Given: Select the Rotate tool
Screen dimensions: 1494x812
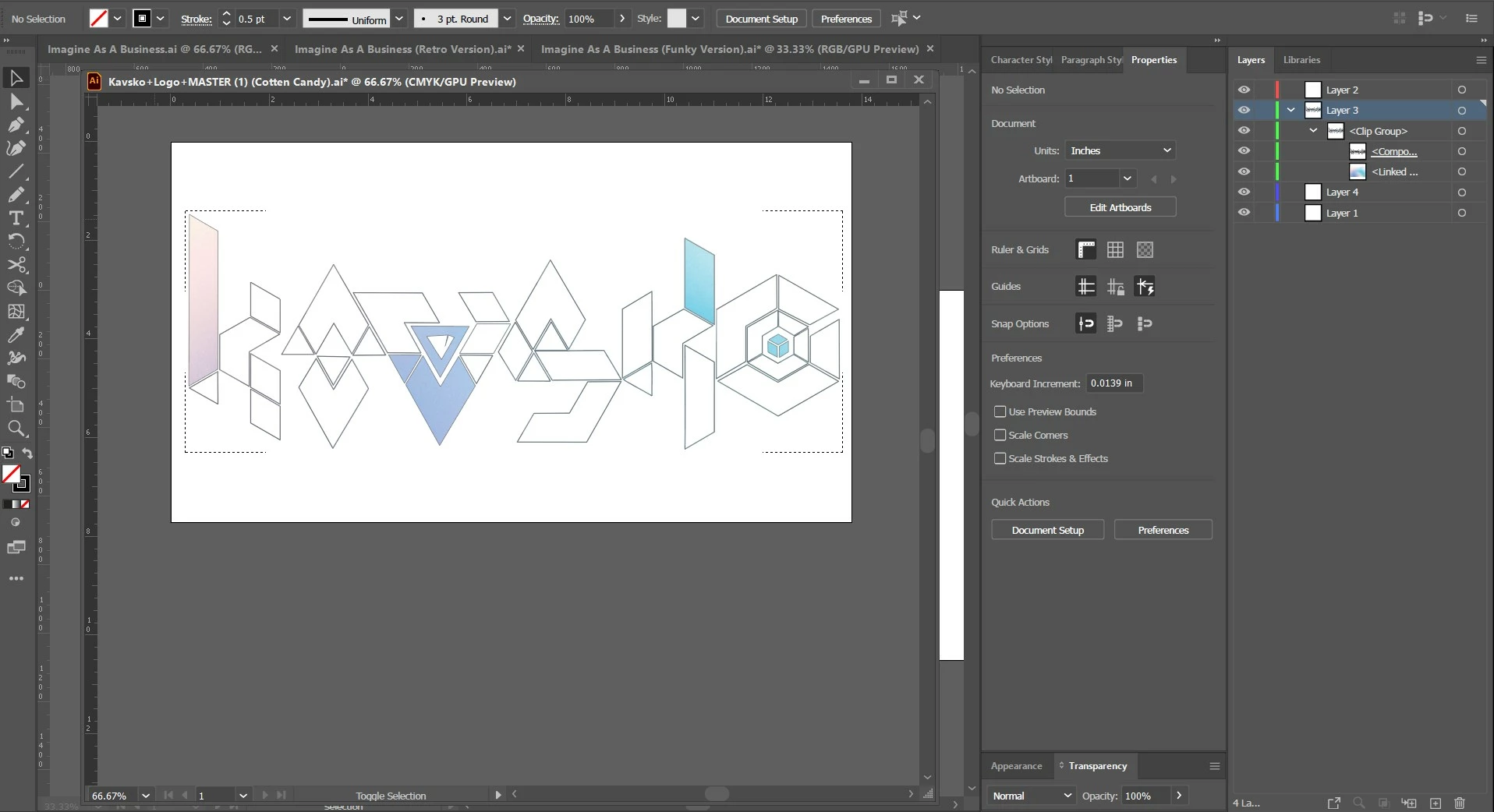Looking at the screenshot, I should tap(16, 242).
